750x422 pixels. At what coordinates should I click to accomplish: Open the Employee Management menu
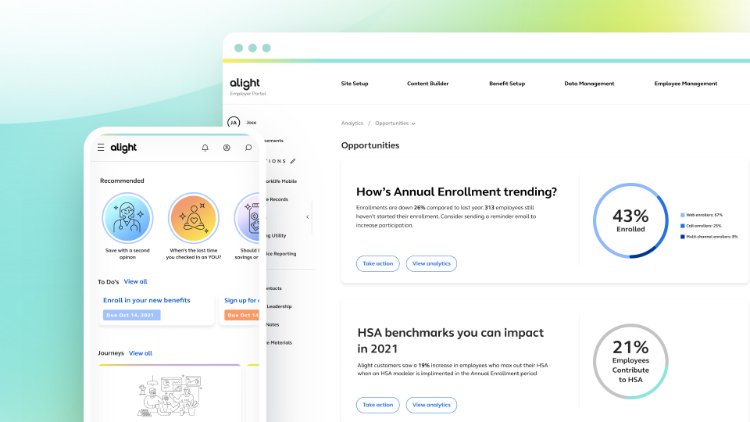pos(685,83)
